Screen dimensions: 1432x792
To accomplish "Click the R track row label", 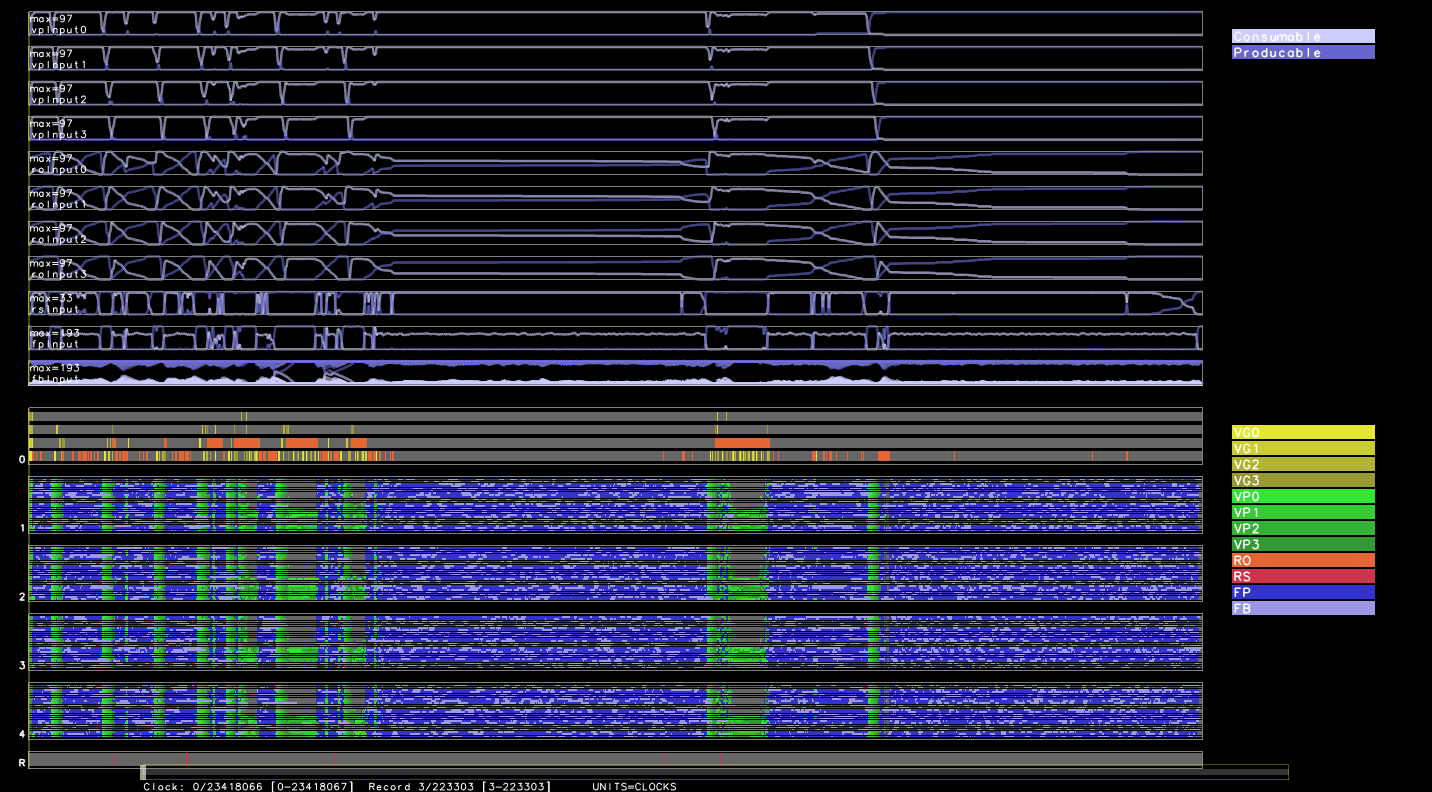I will click(22, 763).
